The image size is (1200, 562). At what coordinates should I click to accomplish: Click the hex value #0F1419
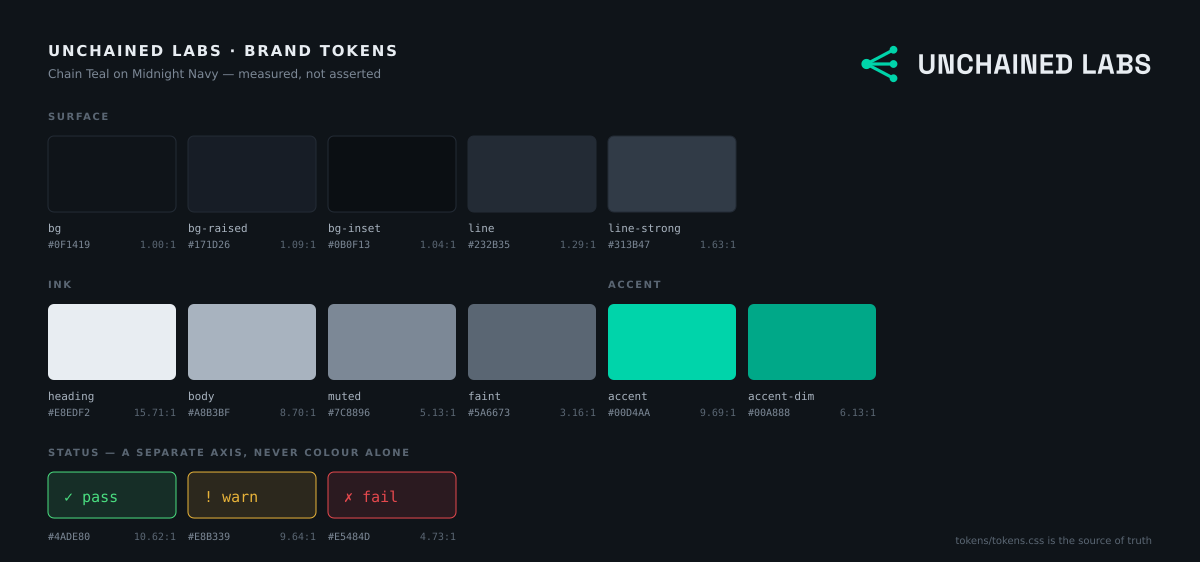tap(69, 245)
